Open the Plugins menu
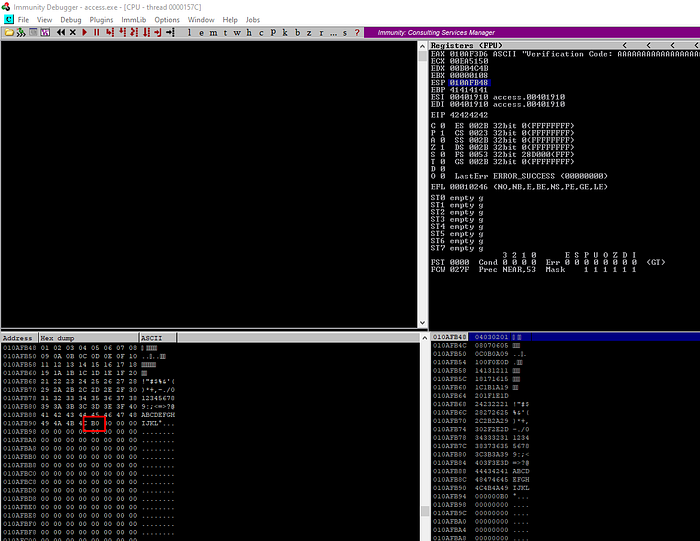The height and width of the screenshot is (541, 700). pos(101,19)
